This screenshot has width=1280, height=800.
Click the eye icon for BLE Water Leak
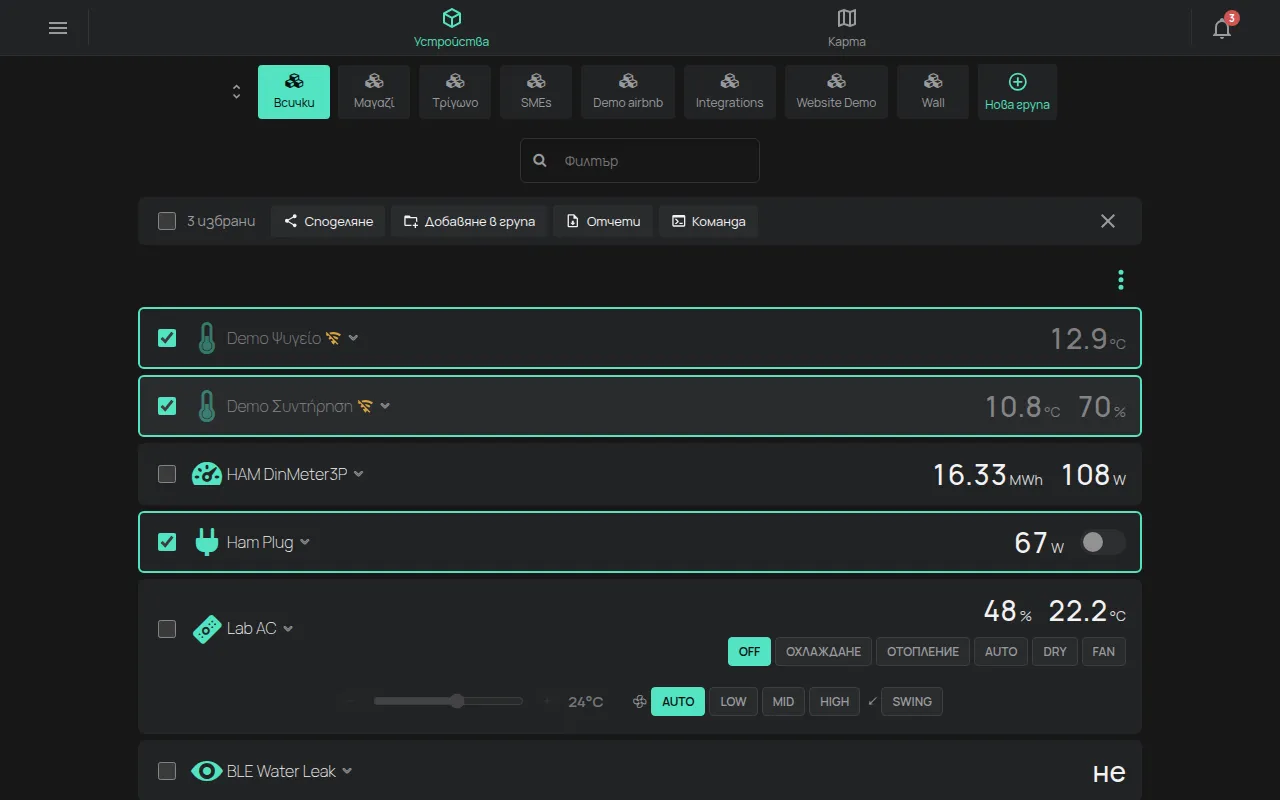[206, 771]
